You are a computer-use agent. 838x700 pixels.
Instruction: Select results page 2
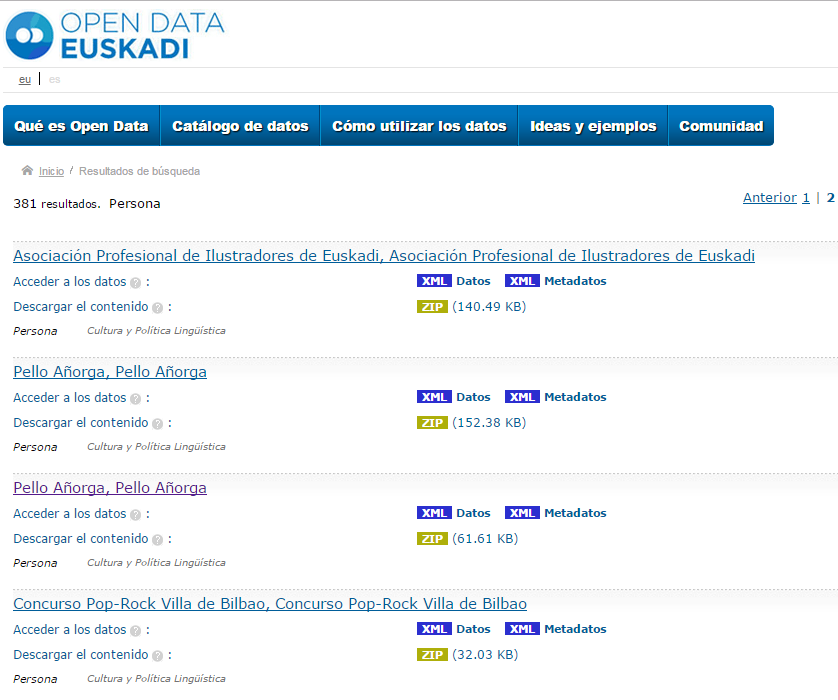(x=831, y=198)
